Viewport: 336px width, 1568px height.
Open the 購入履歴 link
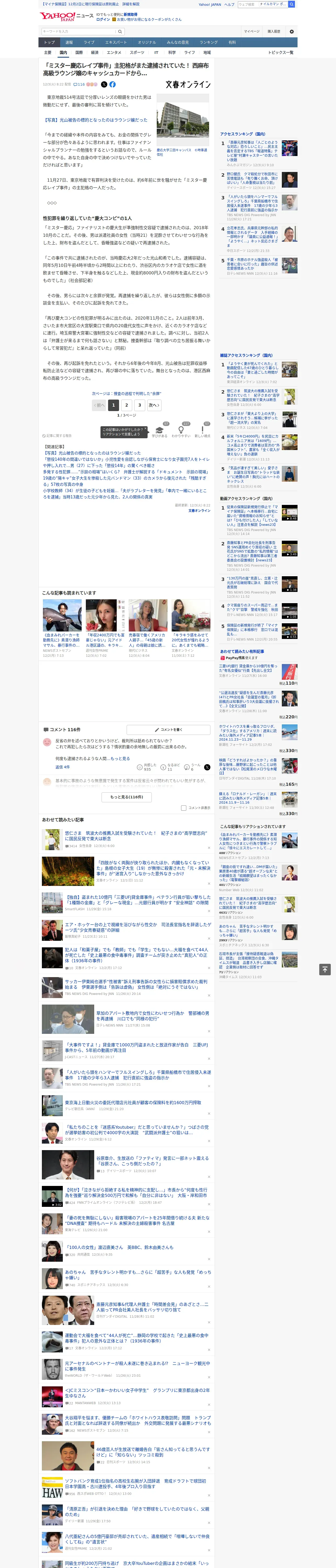point(274,31)
